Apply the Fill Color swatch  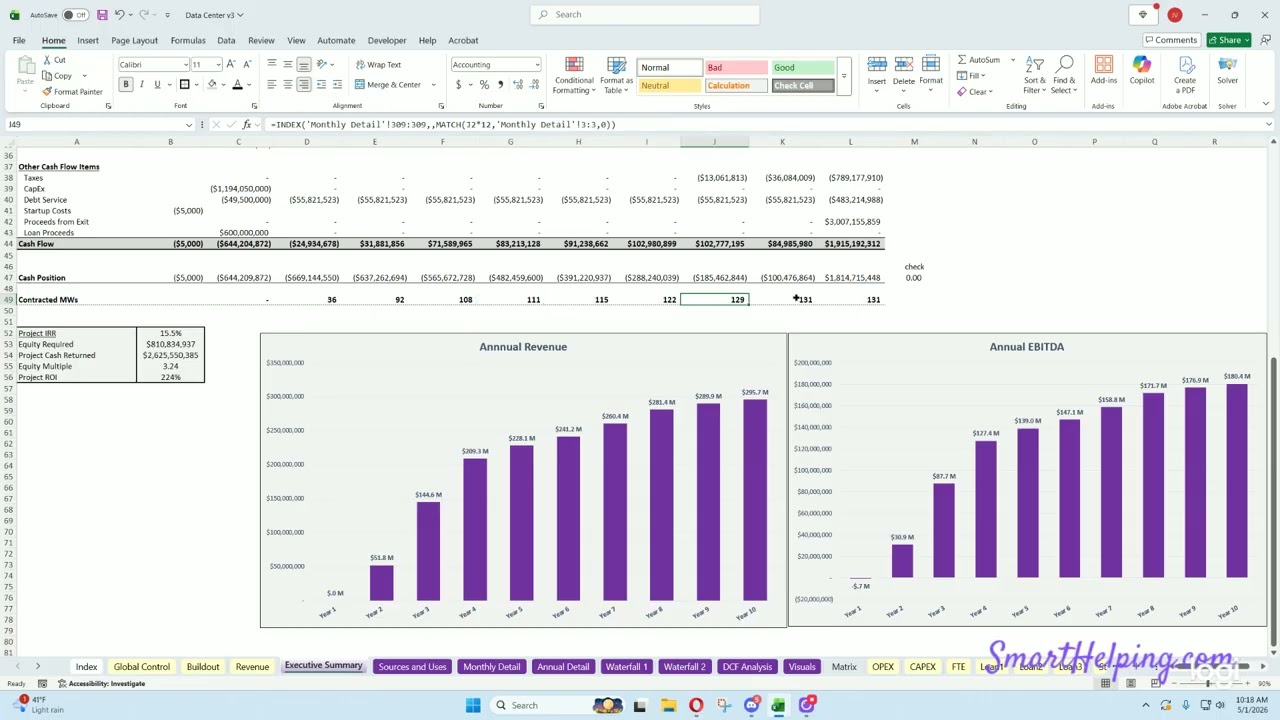click(211, 85)
